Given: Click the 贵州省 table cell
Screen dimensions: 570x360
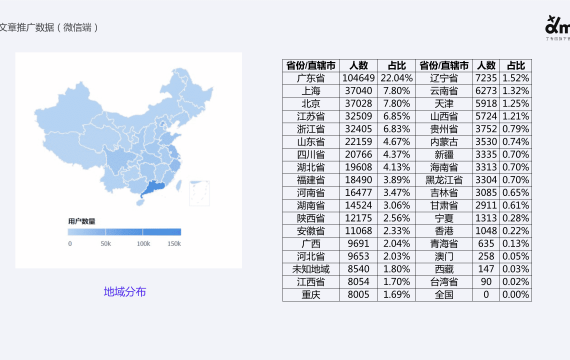Looking at the screenshot, I should [444, 129].
